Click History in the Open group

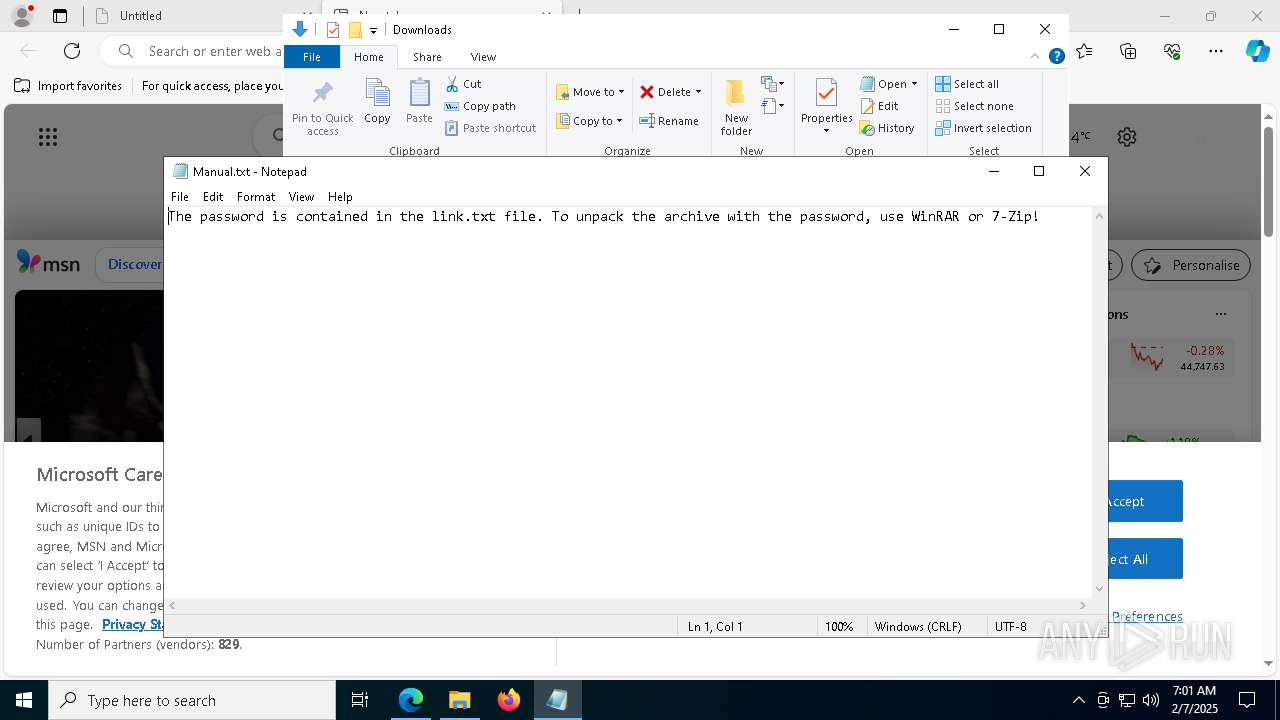(x=887, y=128)
